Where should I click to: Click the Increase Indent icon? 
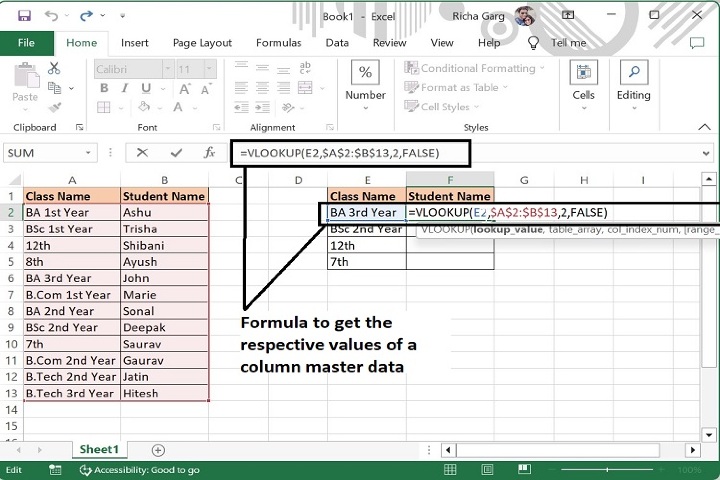263,107
